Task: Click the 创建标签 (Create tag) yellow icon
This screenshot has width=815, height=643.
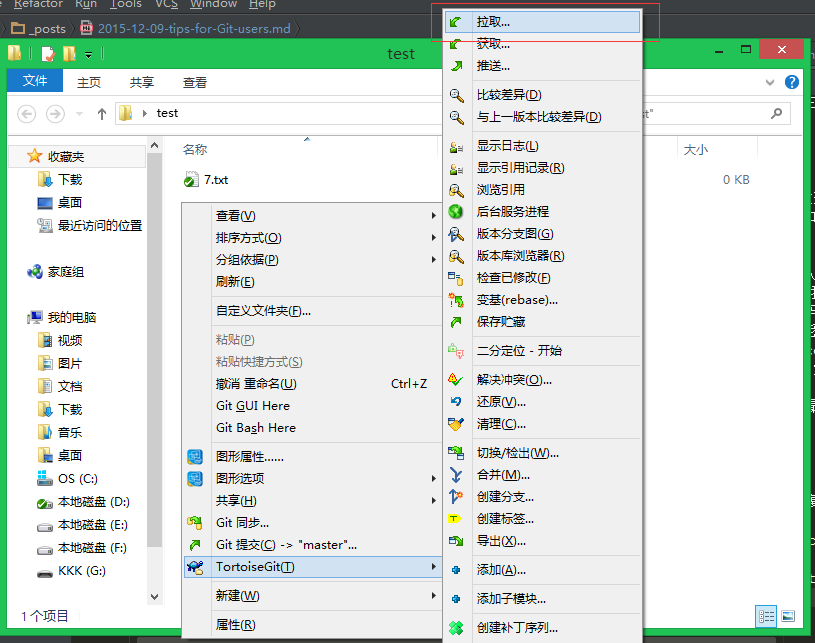Action: coord(457,519)
